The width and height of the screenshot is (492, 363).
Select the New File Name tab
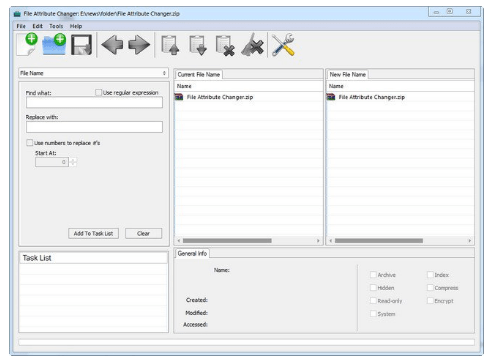347,74
